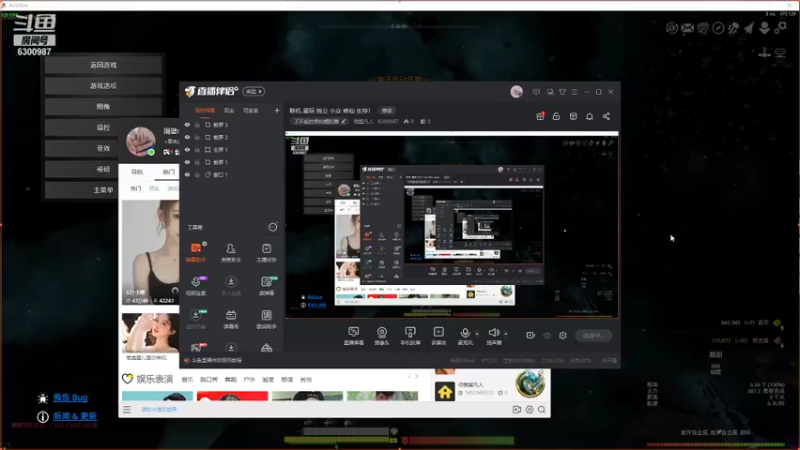Toggle visibility of source 全屏1
Image resolution: width=800 pixels, height=450 pixels.
click(x=187, y=149)
